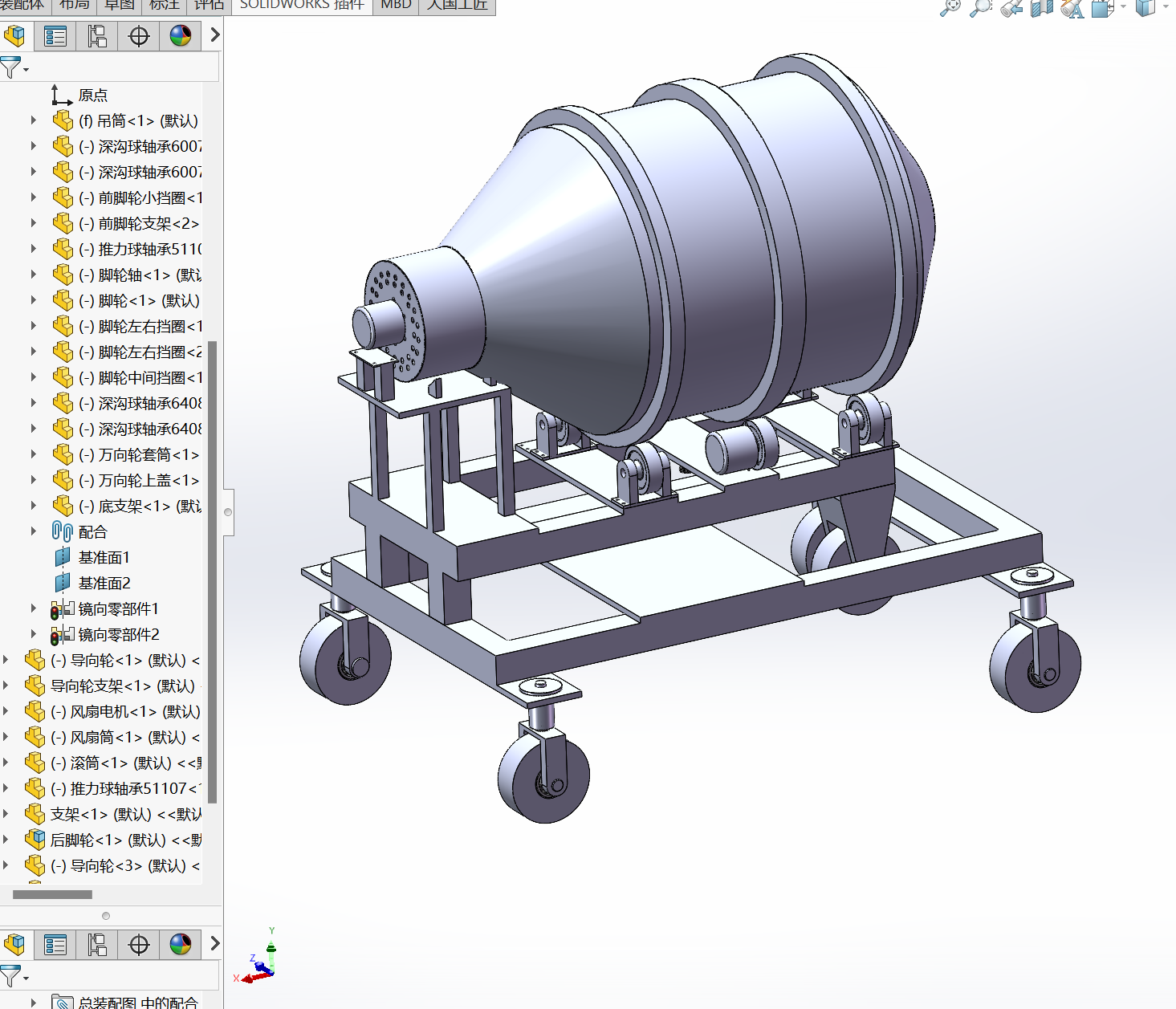Expand the 镜向零部件1 tree node
The width and height of the screenshot is (1176, 1009).
(x=33, y=608)
